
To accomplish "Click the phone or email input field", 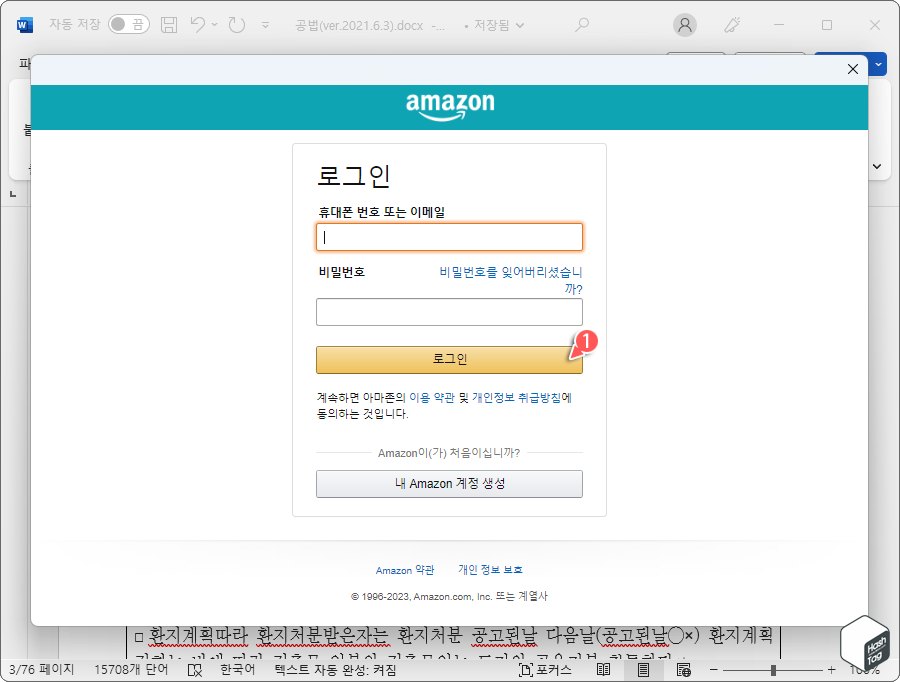I will (x=449, y=236).
